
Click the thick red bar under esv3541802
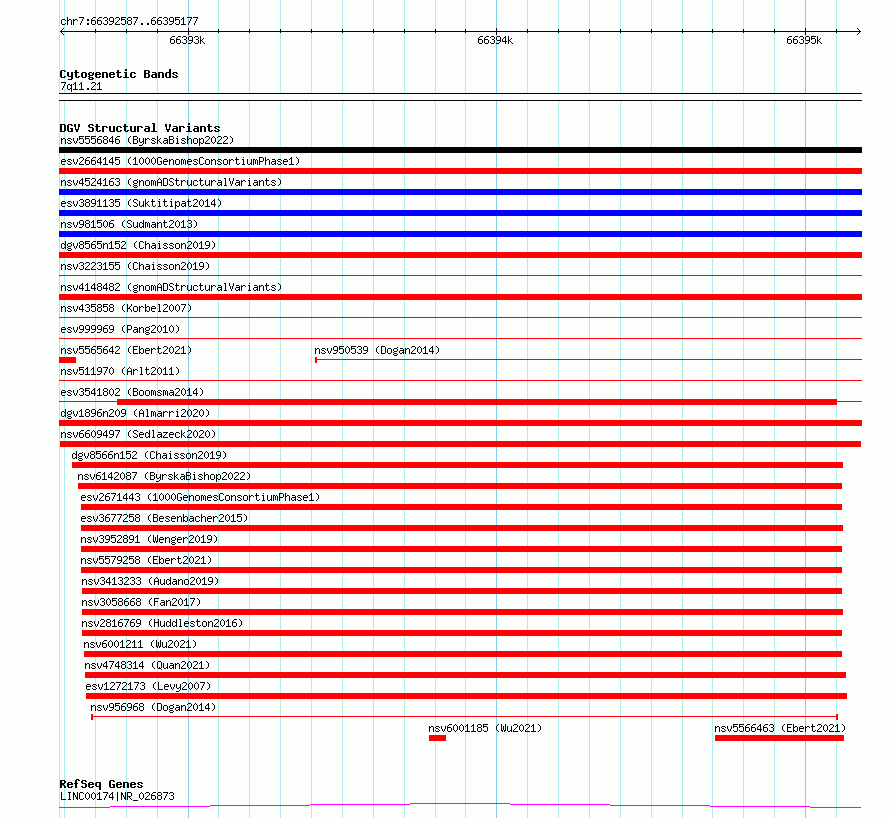pos(477,402)
